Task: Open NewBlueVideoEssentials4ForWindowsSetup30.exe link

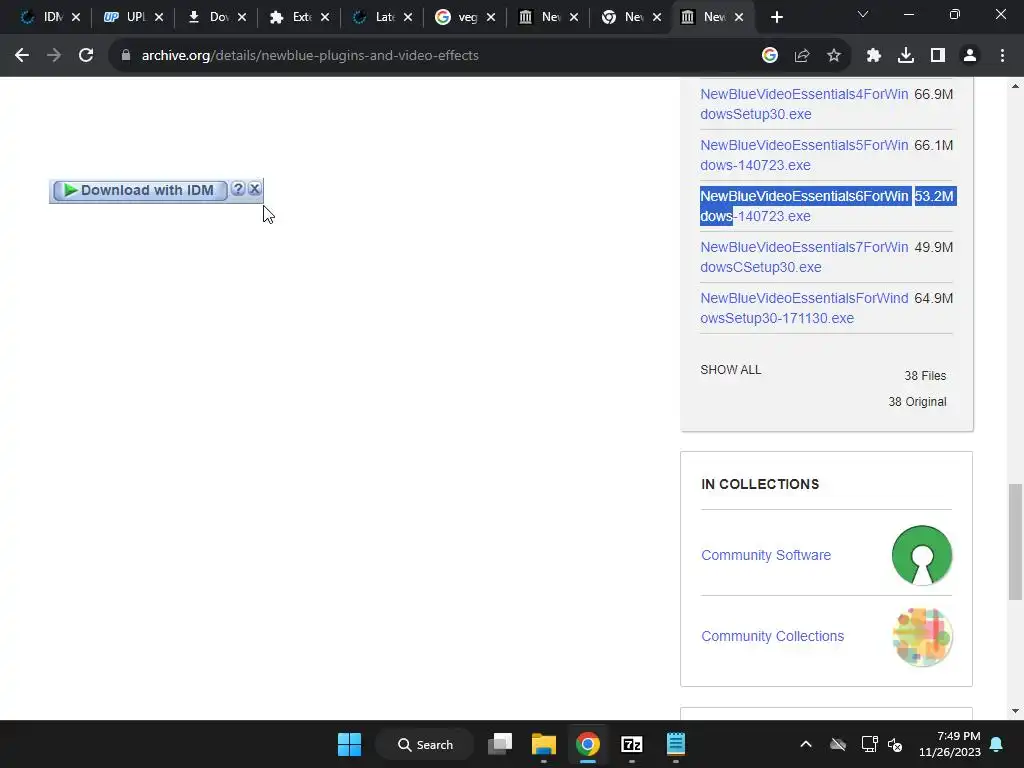Action: 804,104
